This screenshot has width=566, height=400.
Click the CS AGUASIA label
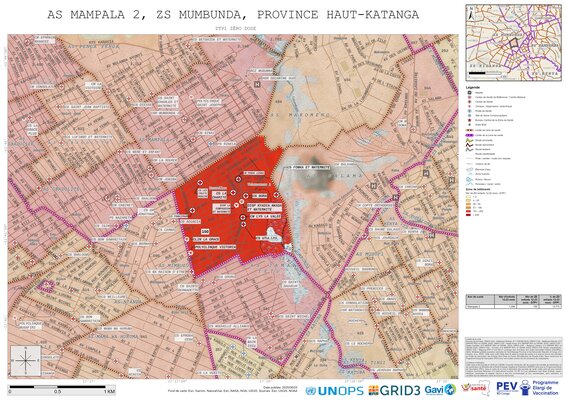(x=190, y=222)
